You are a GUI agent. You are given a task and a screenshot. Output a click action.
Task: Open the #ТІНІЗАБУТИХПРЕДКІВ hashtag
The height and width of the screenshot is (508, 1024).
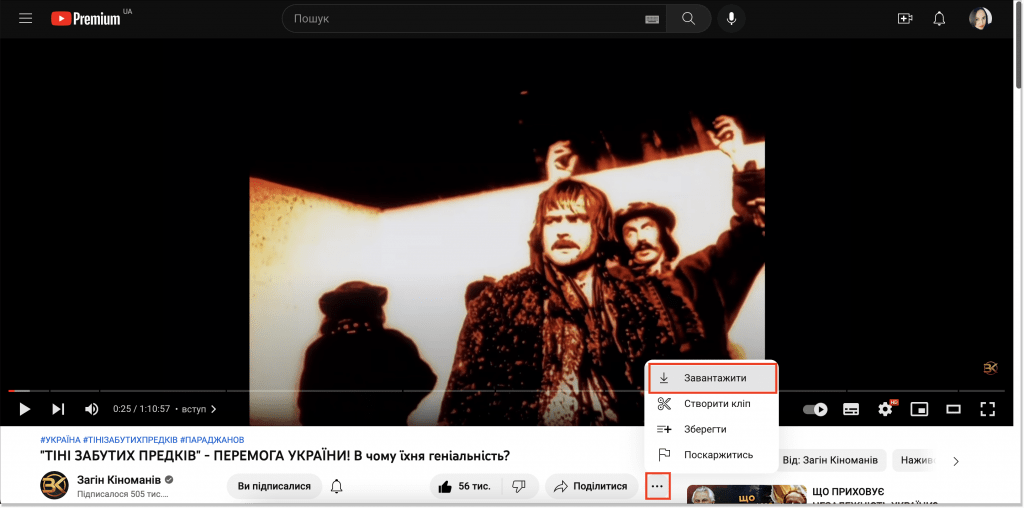click(130, 439)
